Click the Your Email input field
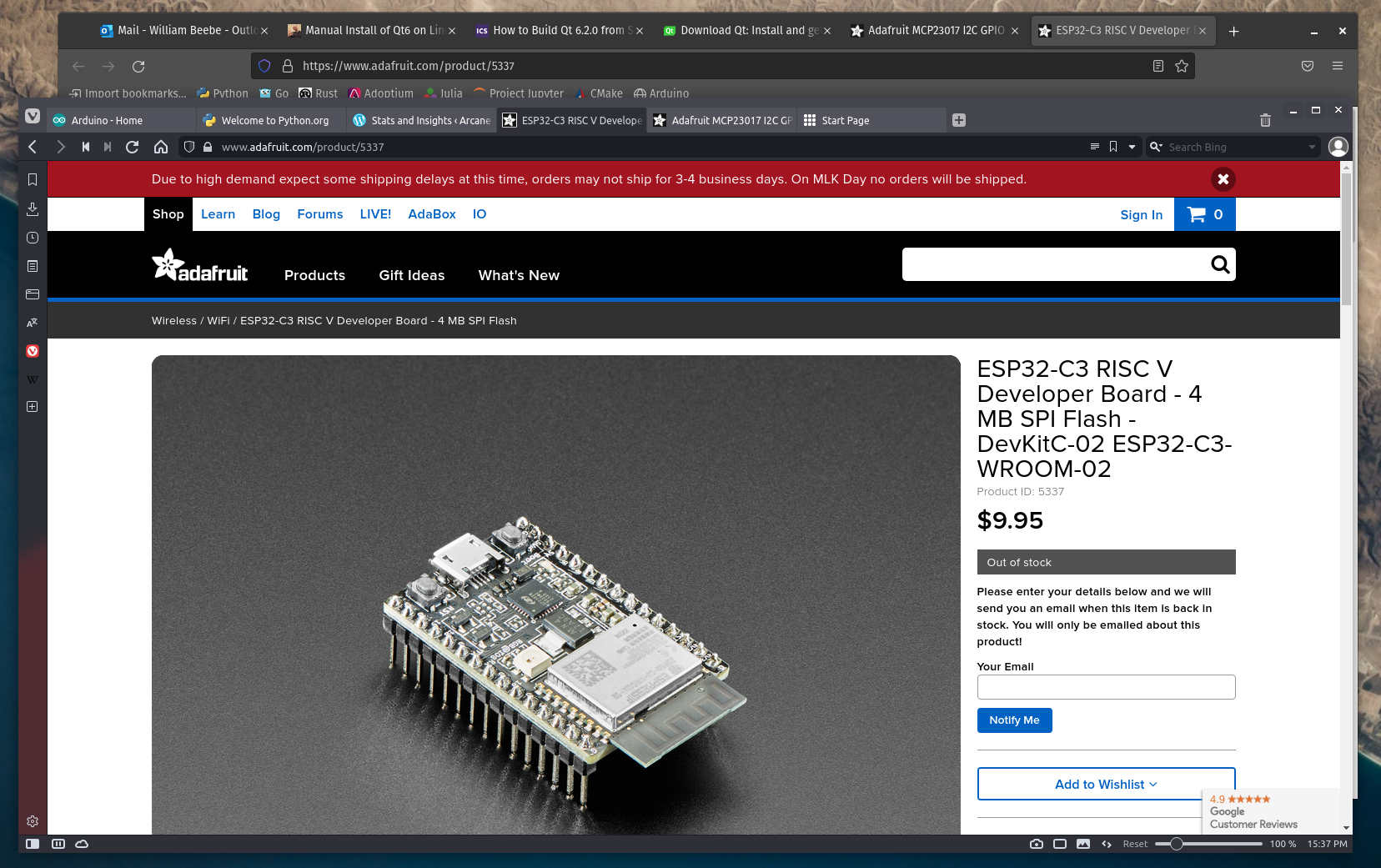 coord(1106,687)
